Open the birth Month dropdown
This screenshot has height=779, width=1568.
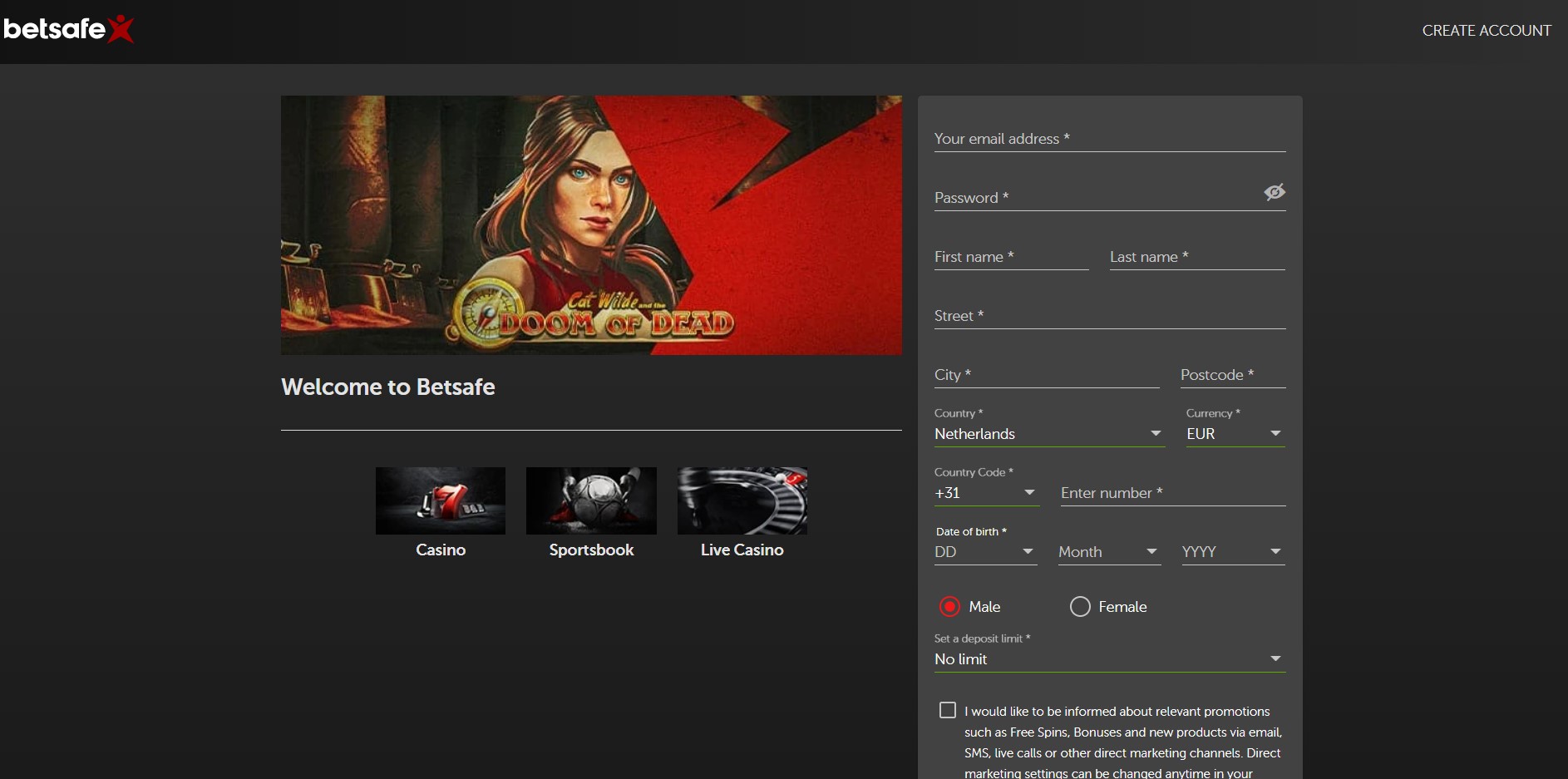pos(1108,552)
